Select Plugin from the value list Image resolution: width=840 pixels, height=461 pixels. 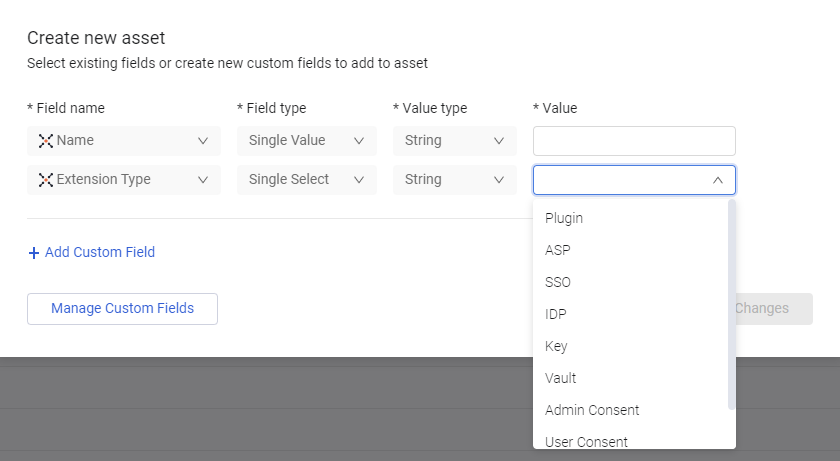click(x=564, y=218)
